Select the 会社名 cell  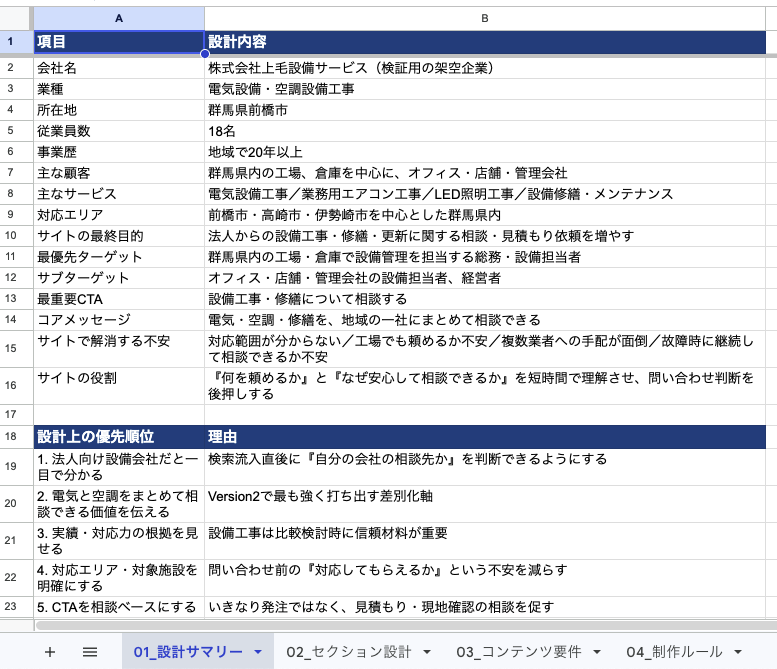[x=119, y=68]
